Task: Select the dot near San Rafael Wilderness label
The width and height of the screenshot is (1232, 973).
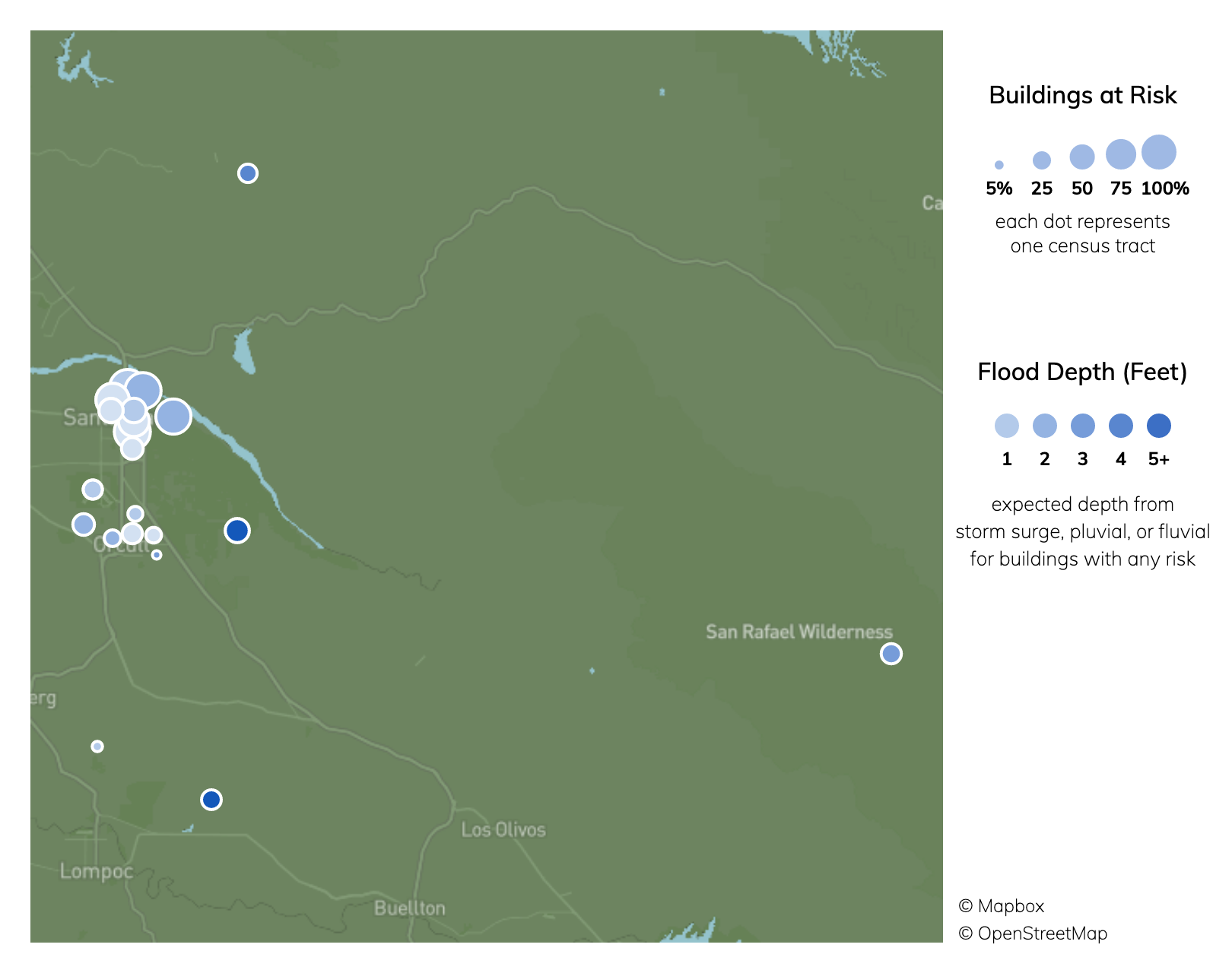Action: [x=891, y=654]
